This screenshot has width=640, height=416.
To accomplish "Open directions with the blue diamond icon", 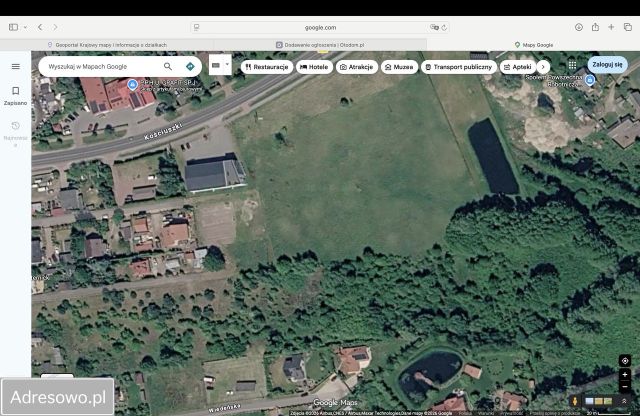I will pos(190,66).
